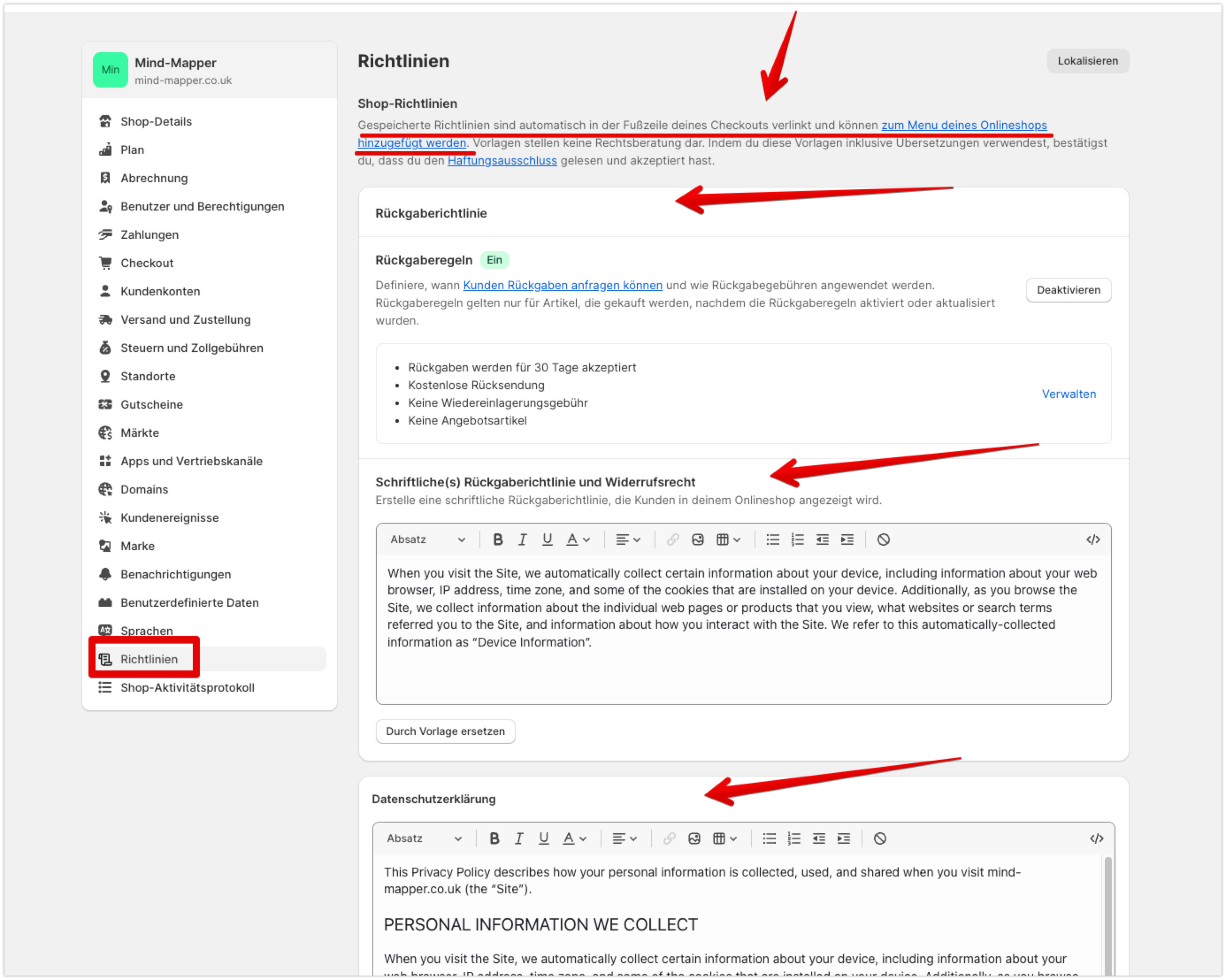The image size is (1226, 980).
Task: Go to Versand und Zustellung settings
Action: [185, 319]
